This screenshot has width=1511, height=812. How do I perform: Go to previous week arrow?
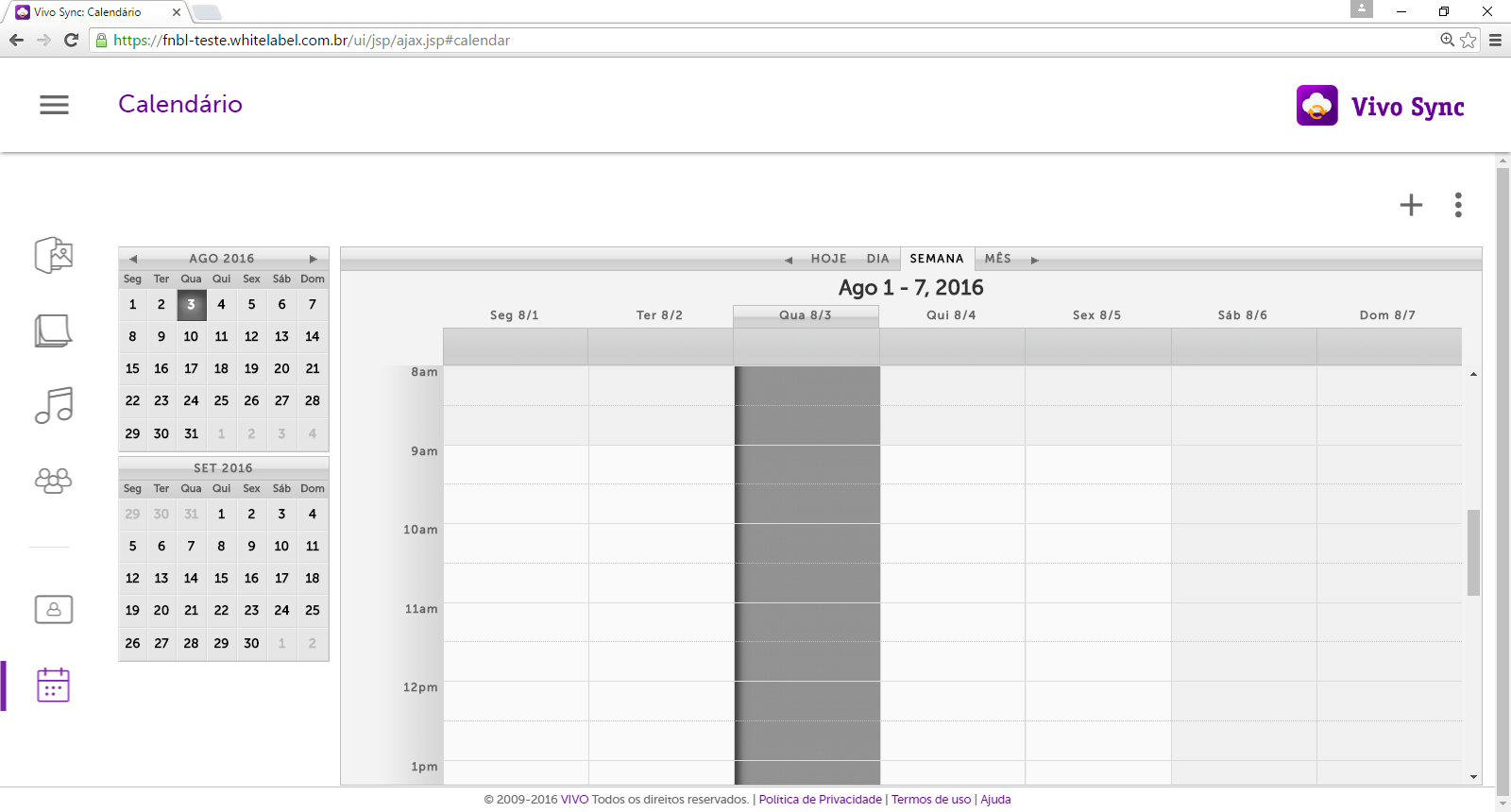point(789,260)
